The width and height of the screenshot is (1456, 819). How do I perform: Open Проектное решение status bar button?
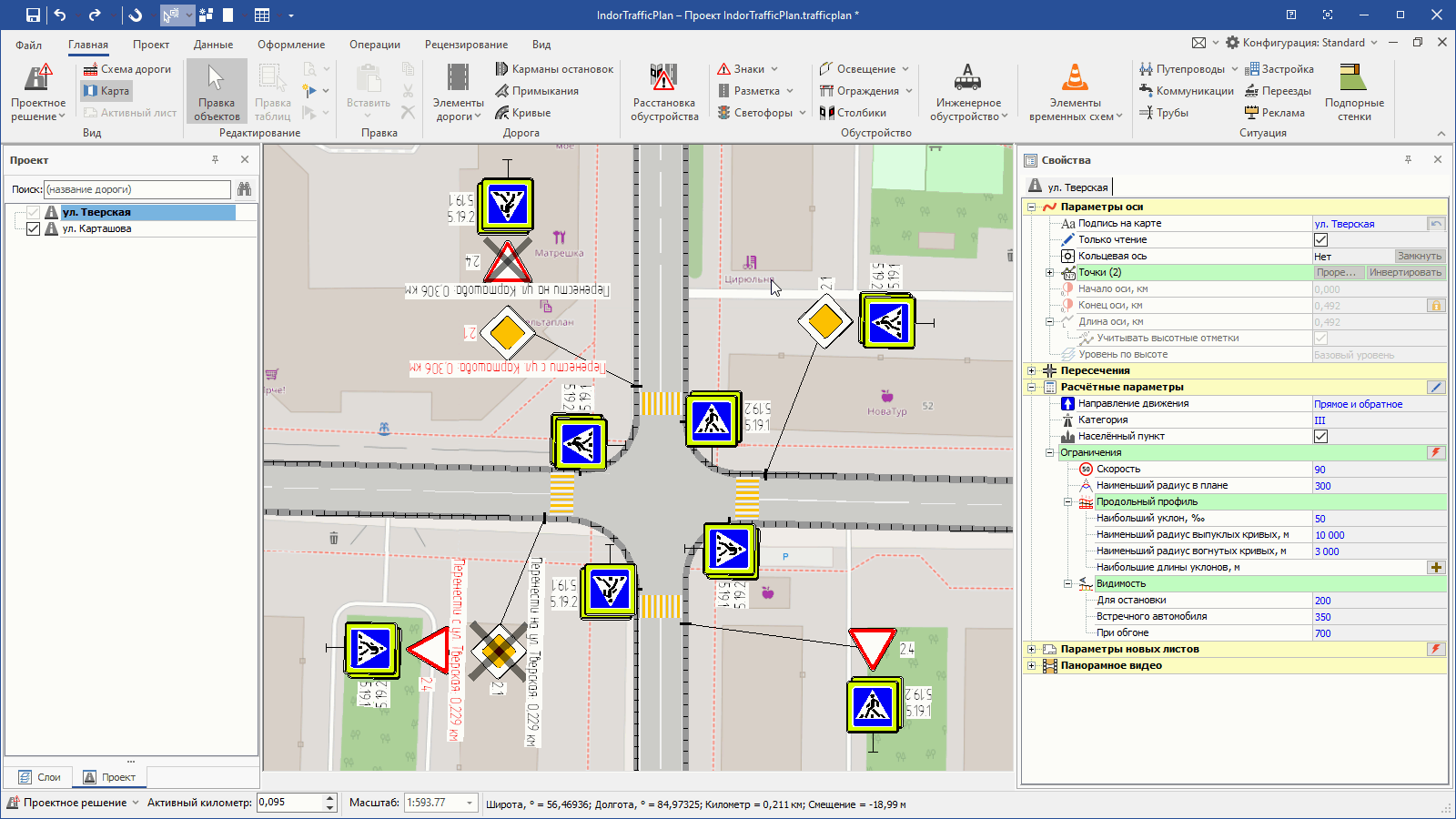coord(73,803)
